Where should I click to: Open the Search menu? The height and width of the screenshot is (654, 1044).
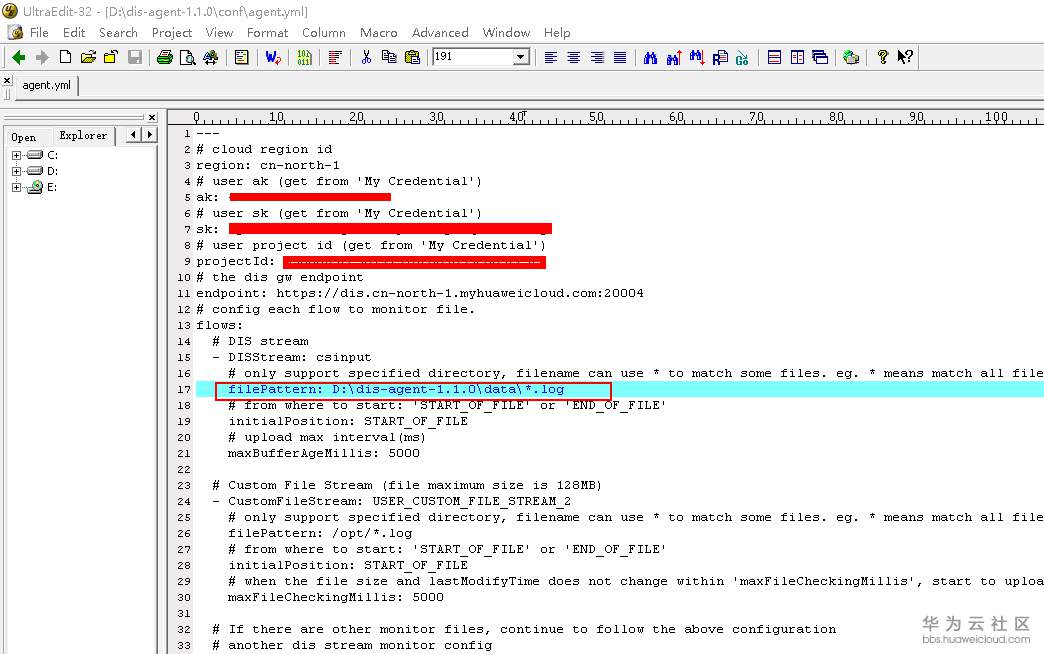118,33
